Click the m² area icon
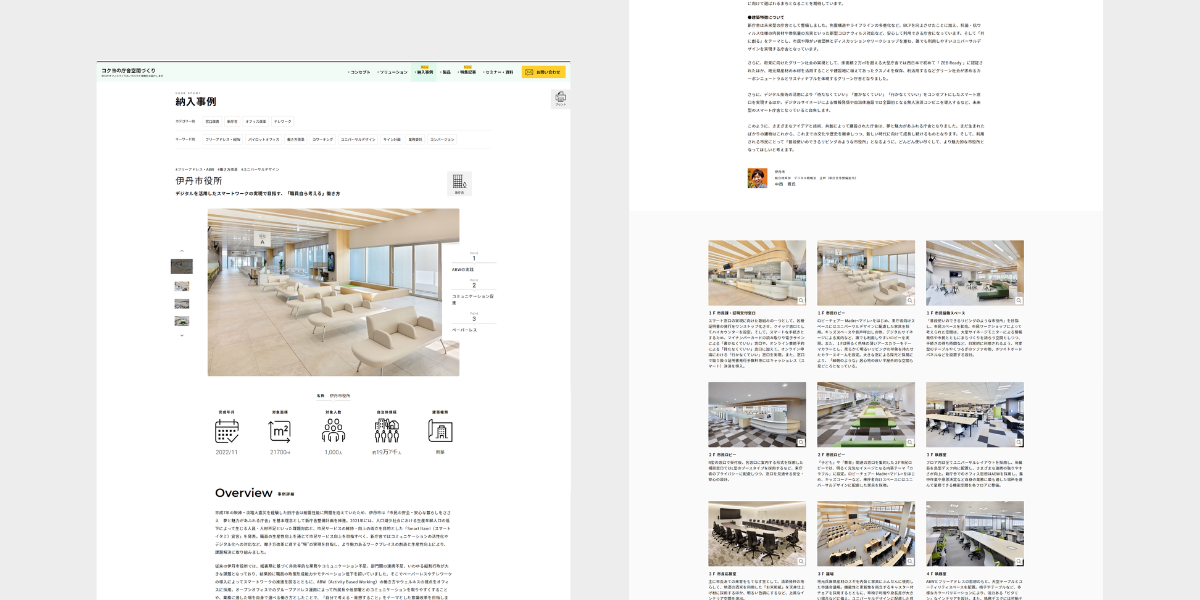Screen dimensions: 1200x600 point(280,431)
